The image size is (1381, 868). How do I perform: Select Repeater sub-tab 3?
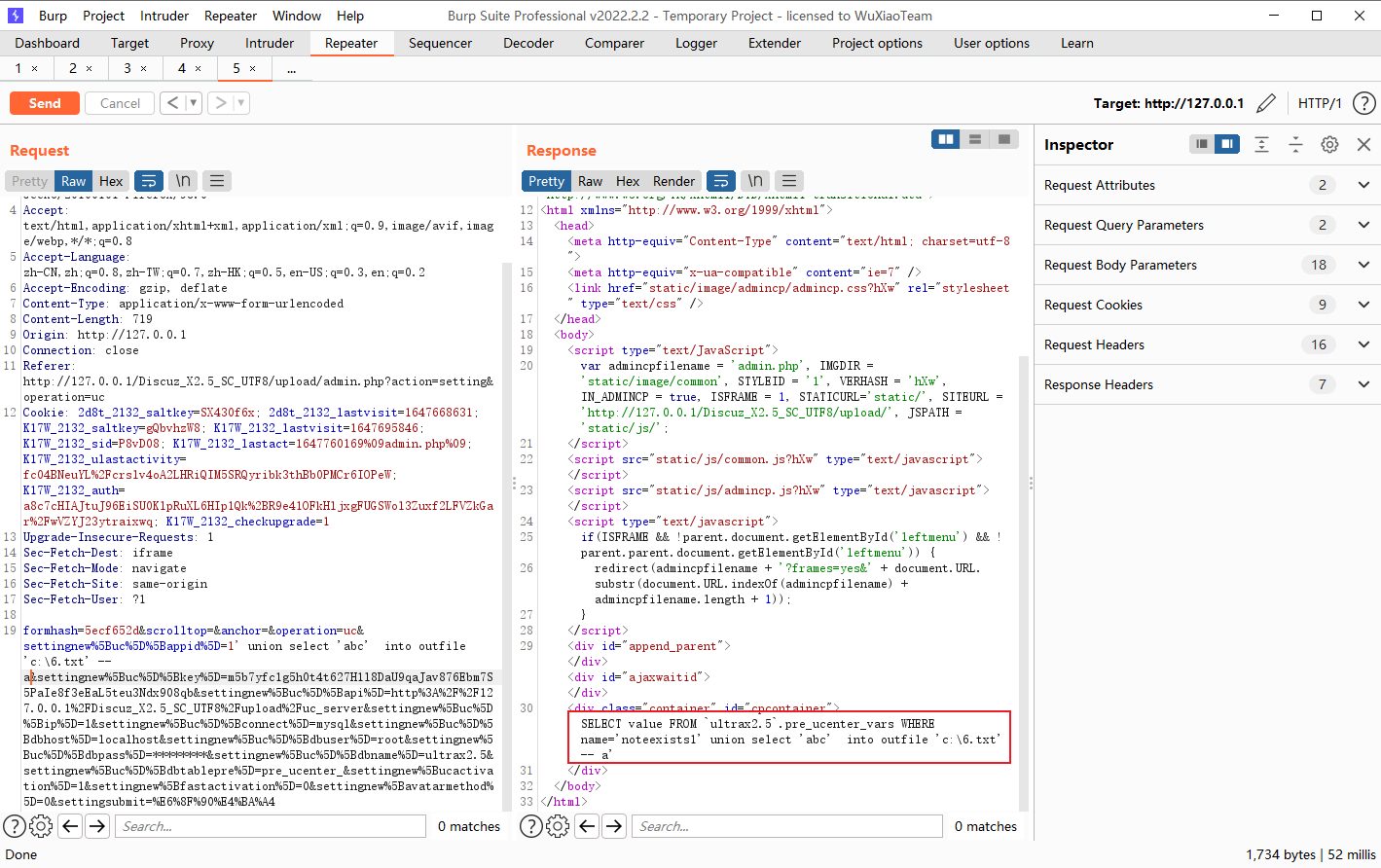[127, 68]
